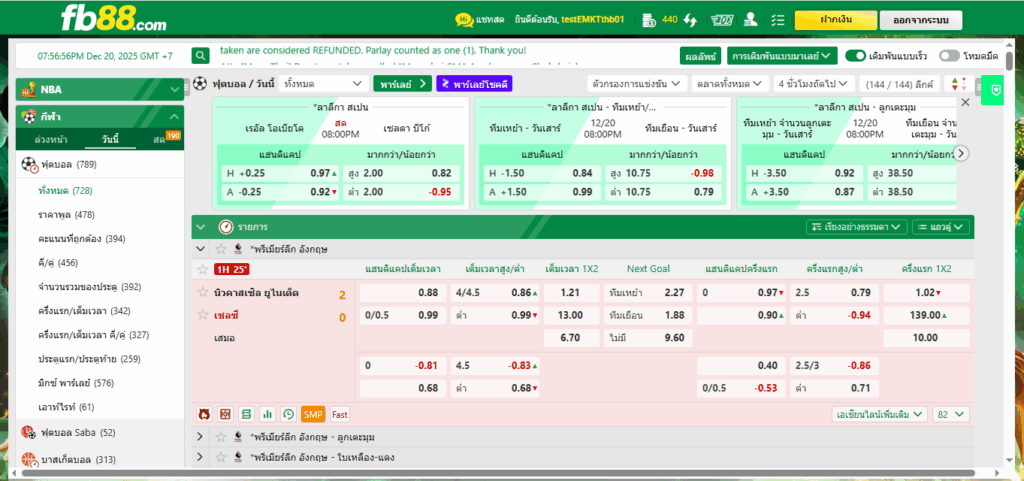Click the purple พาร์เลย์โชคดี button
The image size is (1024, 481).
474,84
